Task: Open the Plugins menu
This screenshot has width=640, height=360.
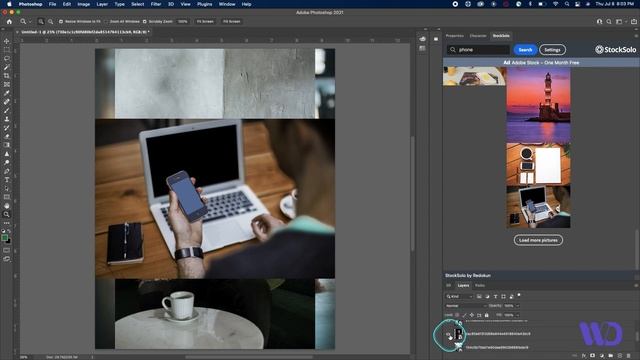Action: coord(204,4)
